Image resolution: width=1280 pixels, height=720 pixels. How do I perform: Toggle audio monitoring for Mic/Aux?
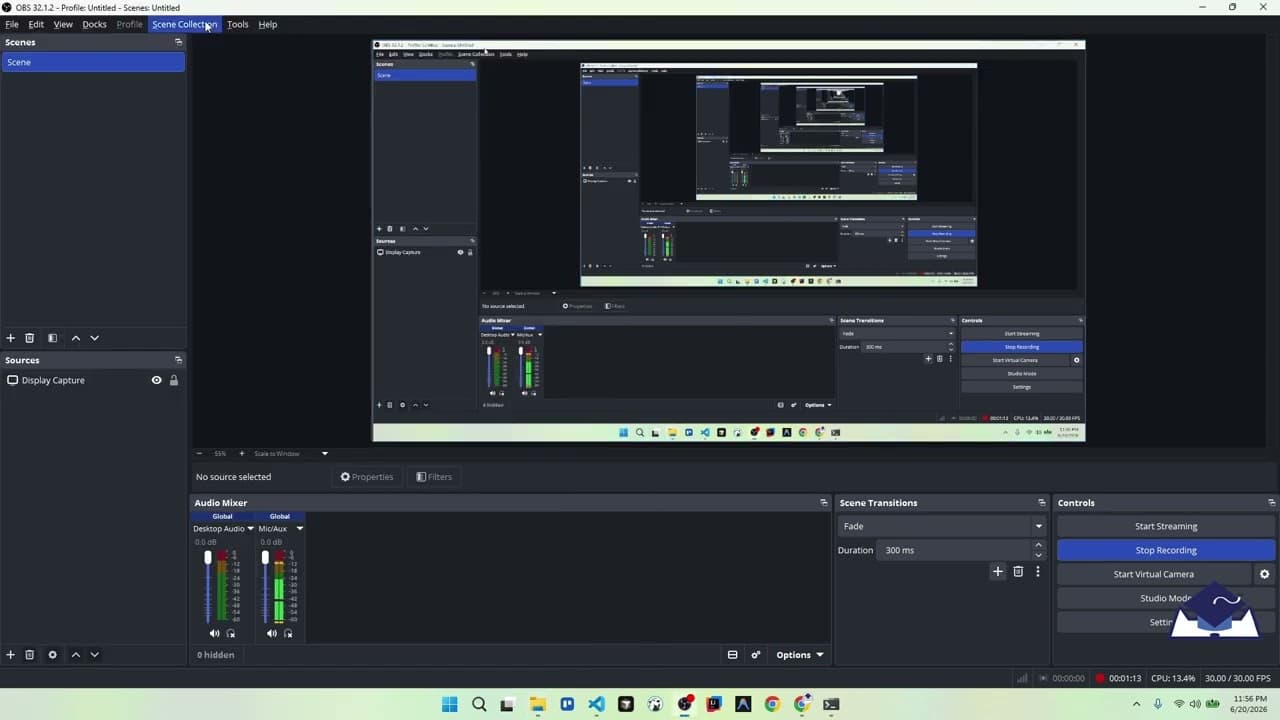pyautogui.click(x=288, y=633)
